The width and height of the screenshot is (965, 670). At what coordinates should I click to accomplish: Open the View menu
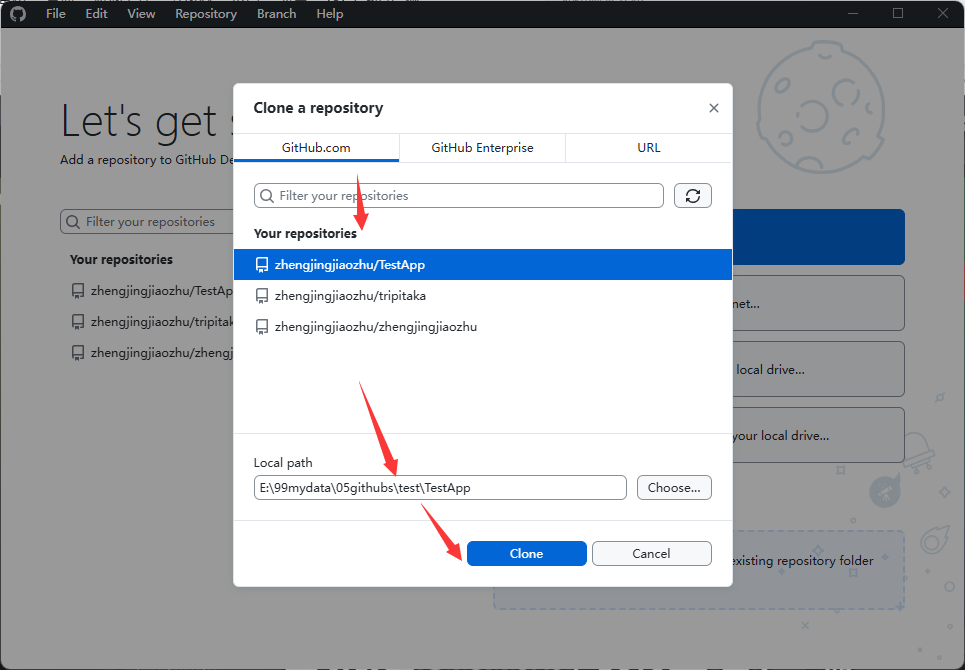click(141, 14)
